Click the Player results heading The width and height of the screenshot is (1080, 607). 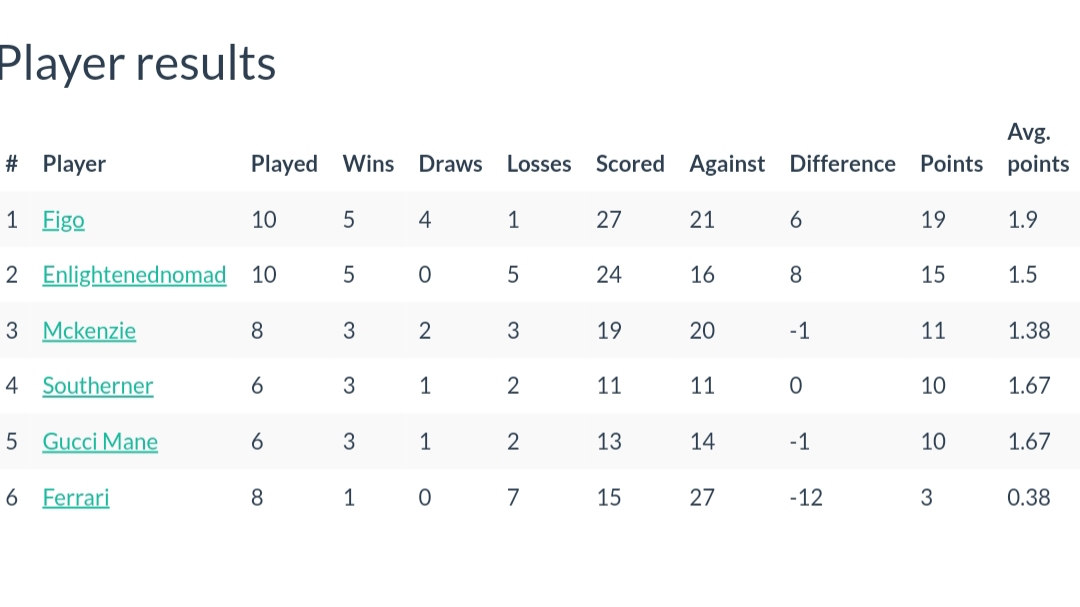[x=137, y=63]
